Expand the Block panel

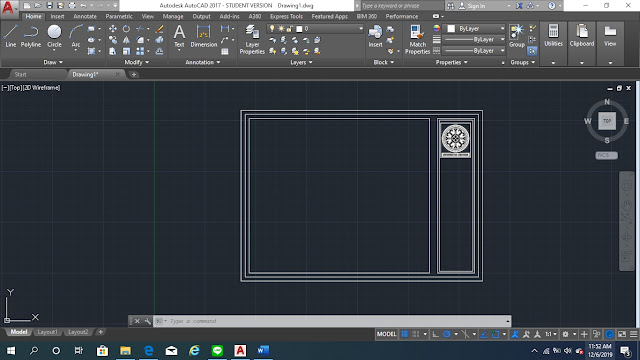(384, 62)
